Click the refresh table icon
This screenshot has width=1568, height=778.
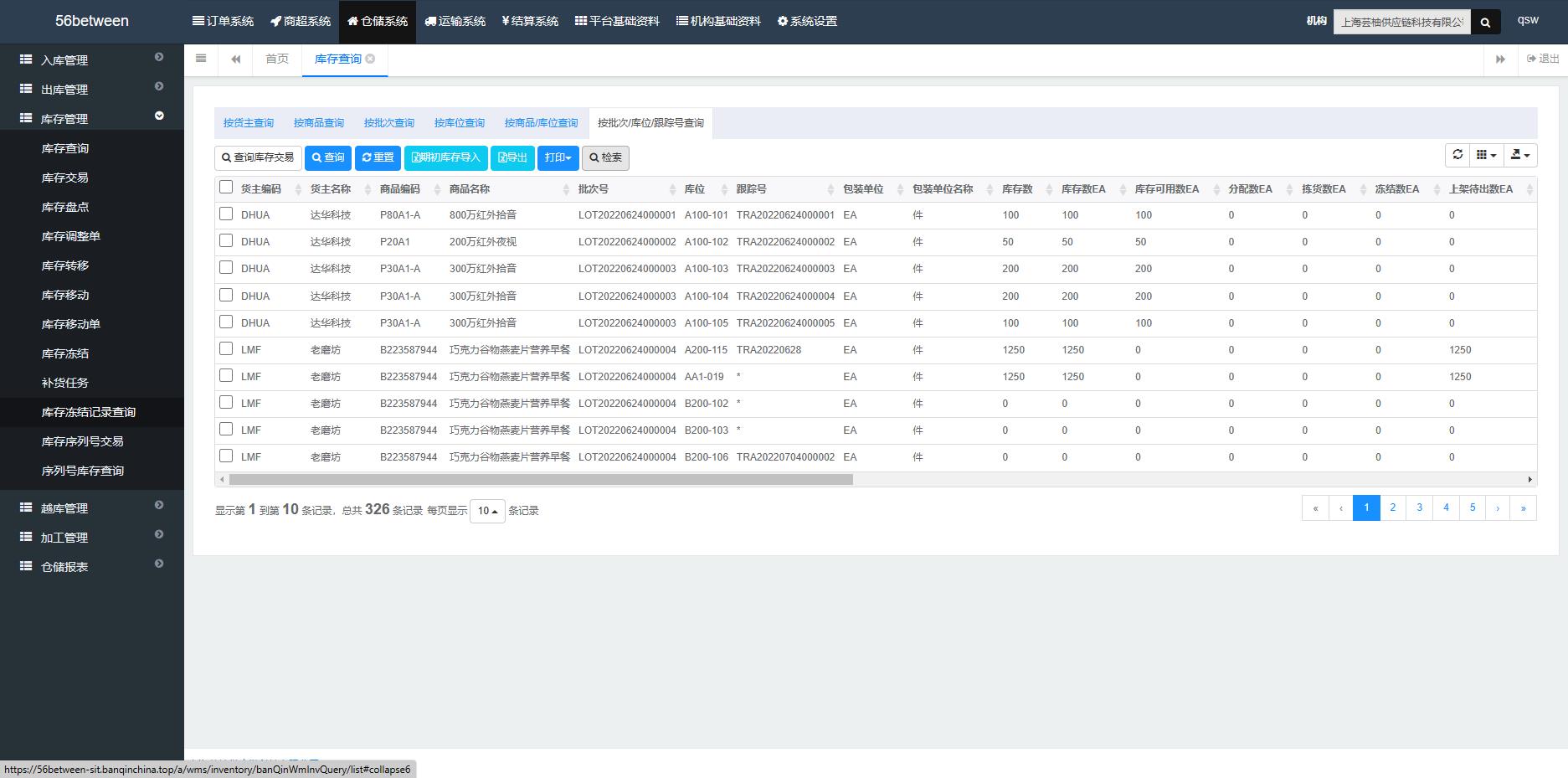1457,155
